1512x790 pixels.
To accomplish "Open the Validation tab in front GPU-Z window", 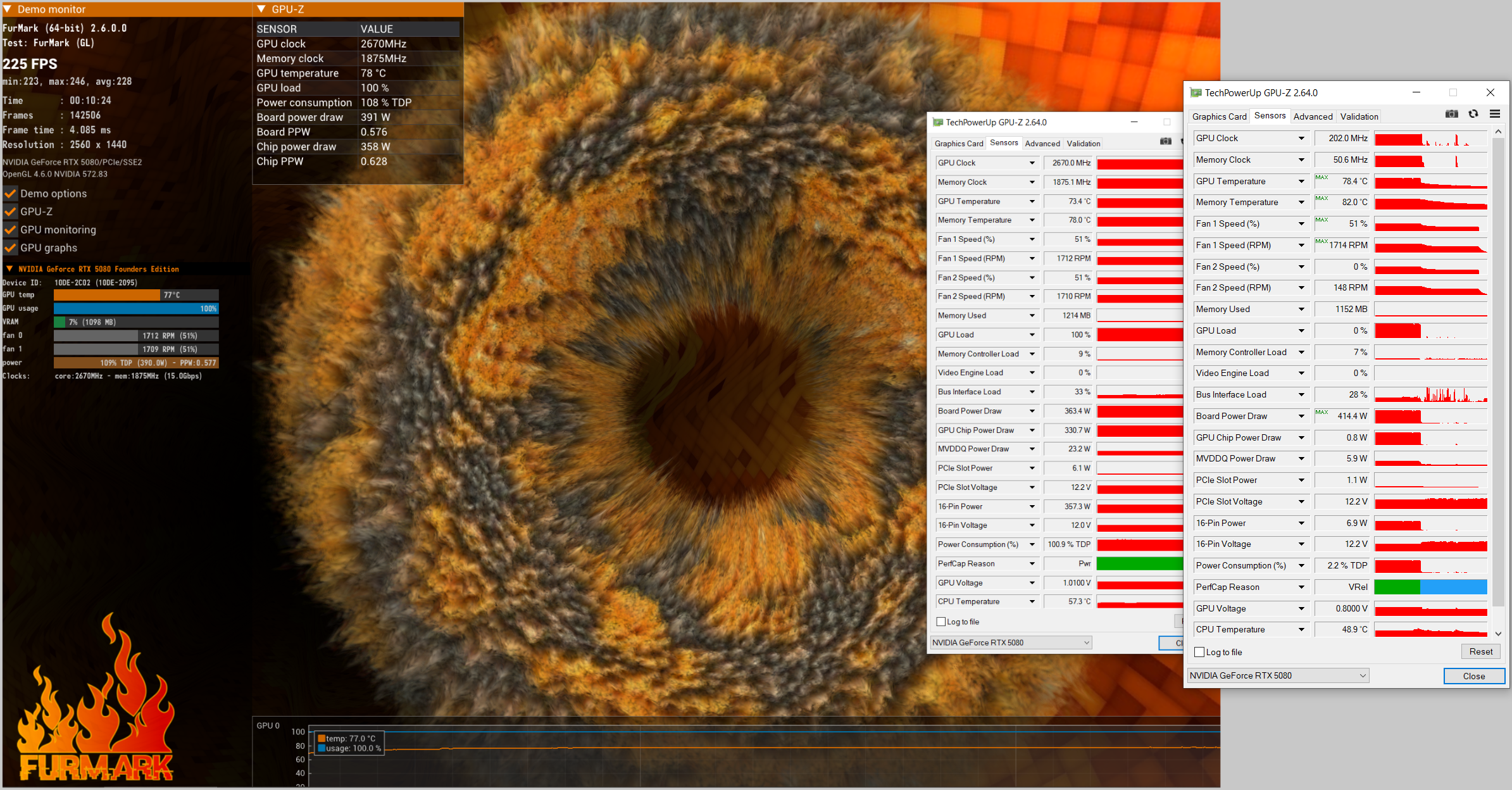I will pos(1359,116).
